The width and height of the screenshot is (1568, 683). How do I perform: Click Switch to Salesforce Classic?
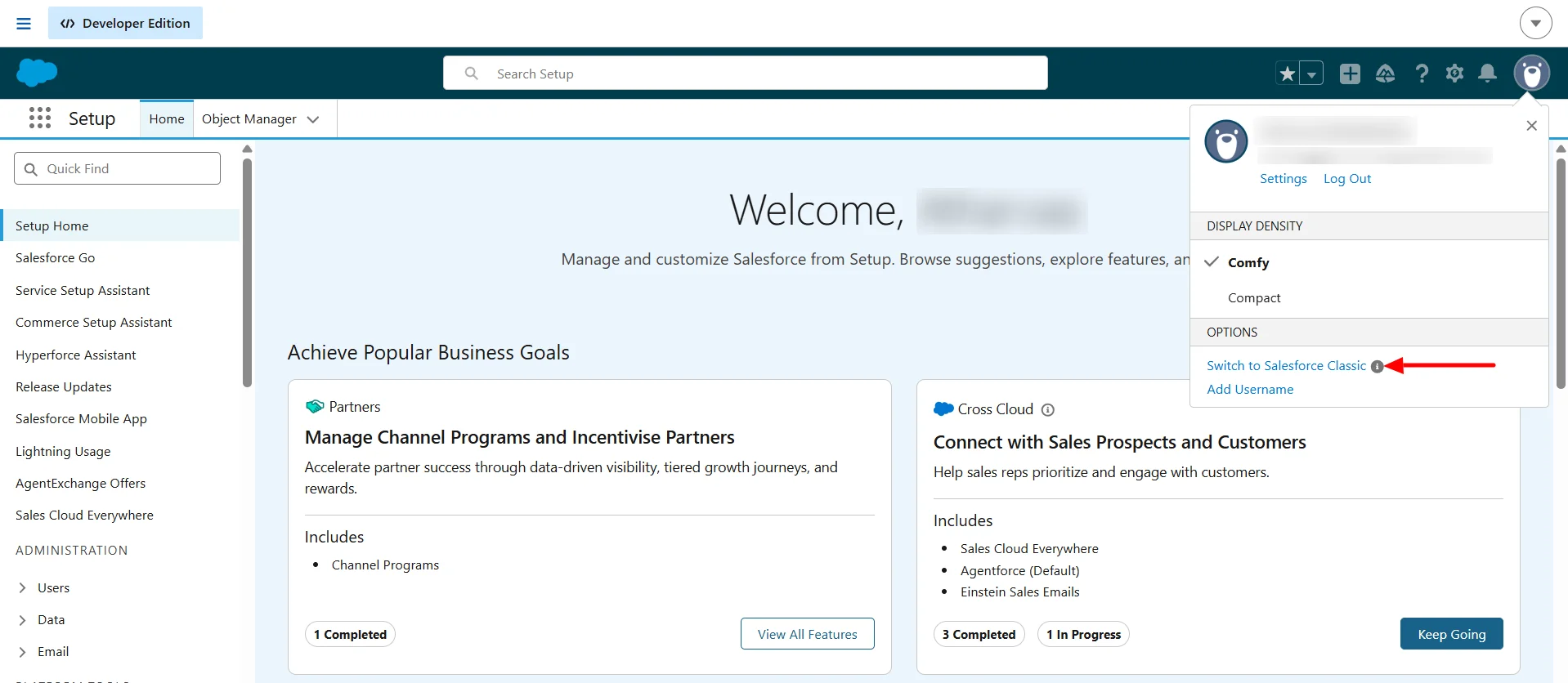coord(1286,366)
